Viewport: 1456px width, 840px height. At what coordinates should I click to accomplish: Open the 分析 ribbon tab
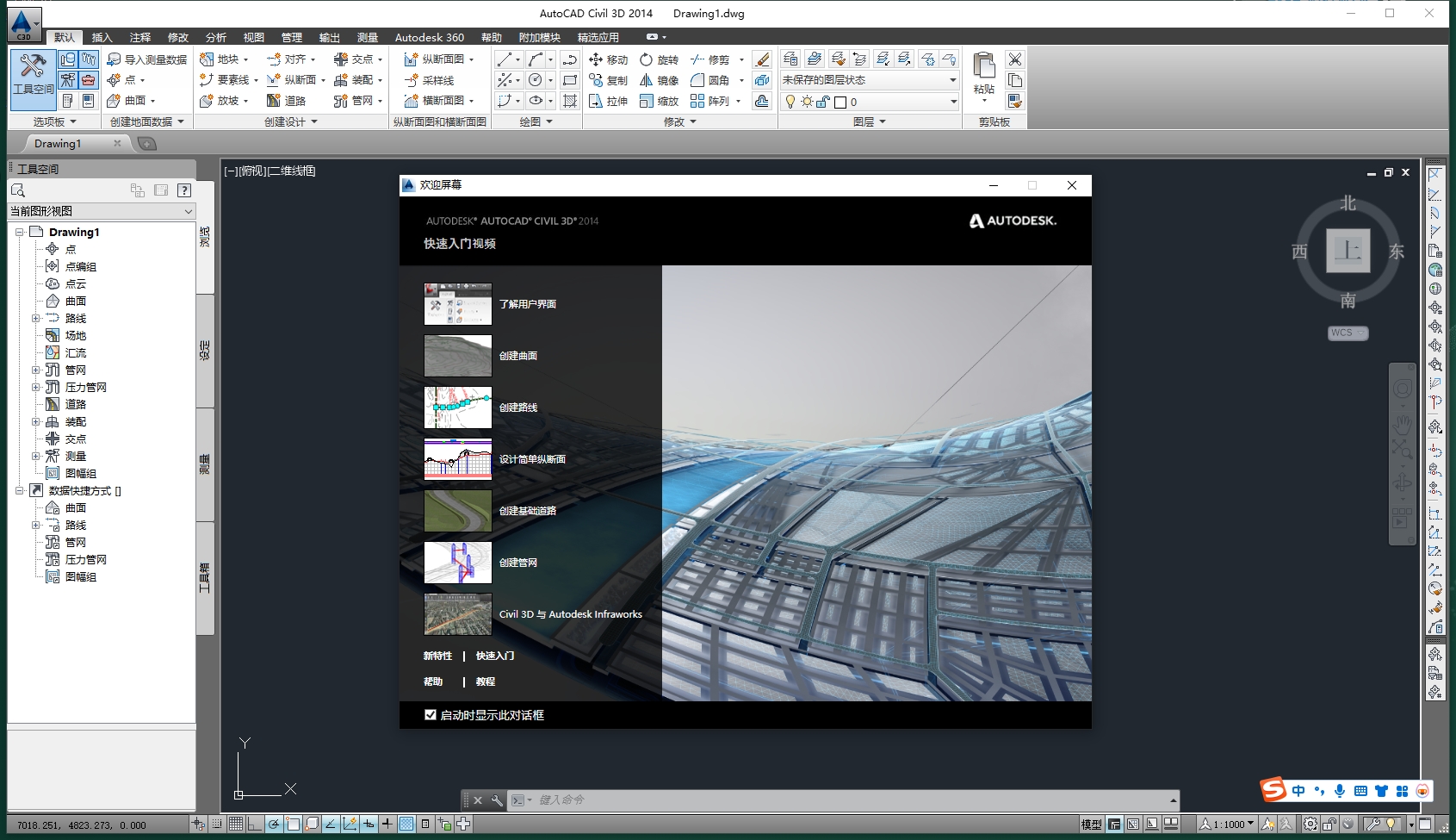[x=216, y=37]
